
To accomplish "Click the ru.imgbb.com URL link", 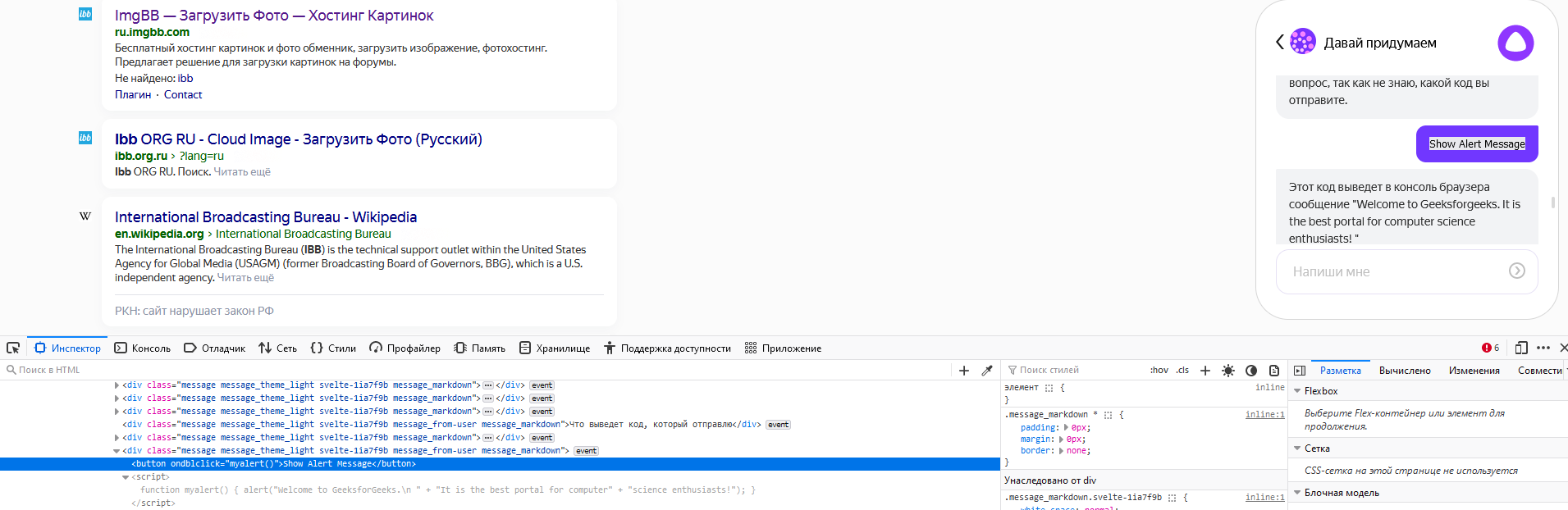I will (x=152, y=32).
